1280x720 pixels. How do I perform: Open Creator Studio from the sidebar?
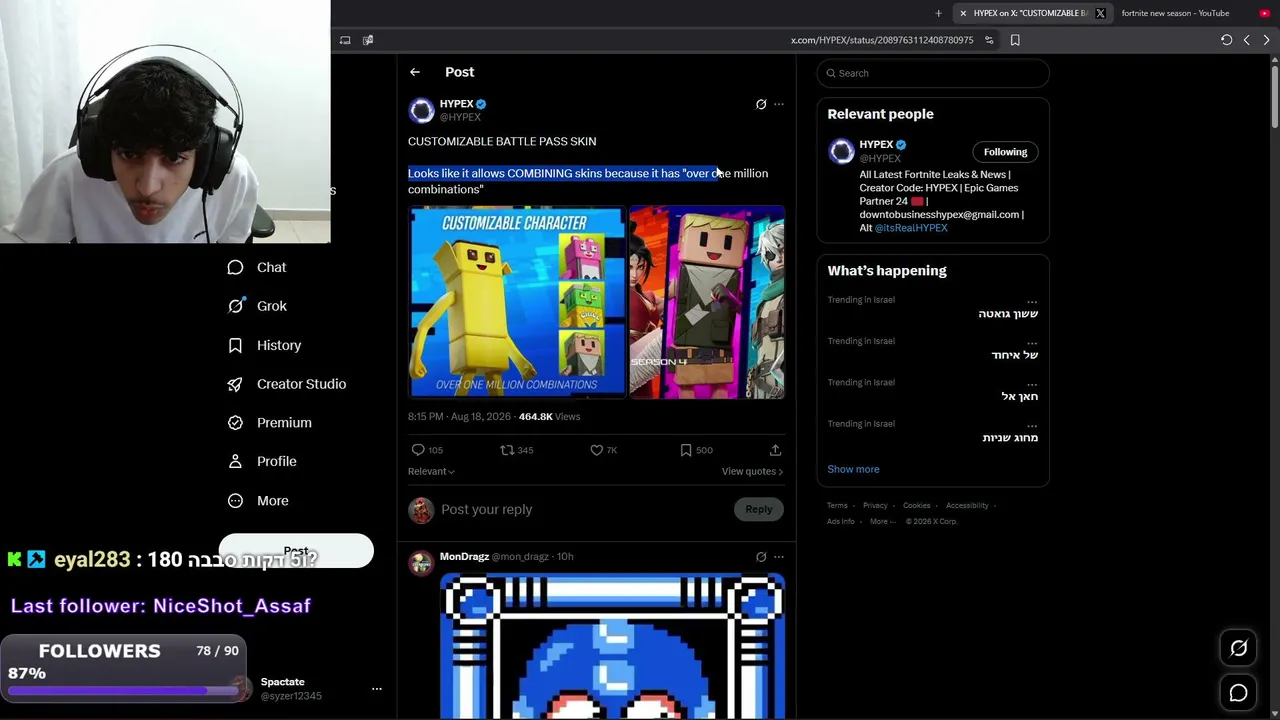(301, 384)
